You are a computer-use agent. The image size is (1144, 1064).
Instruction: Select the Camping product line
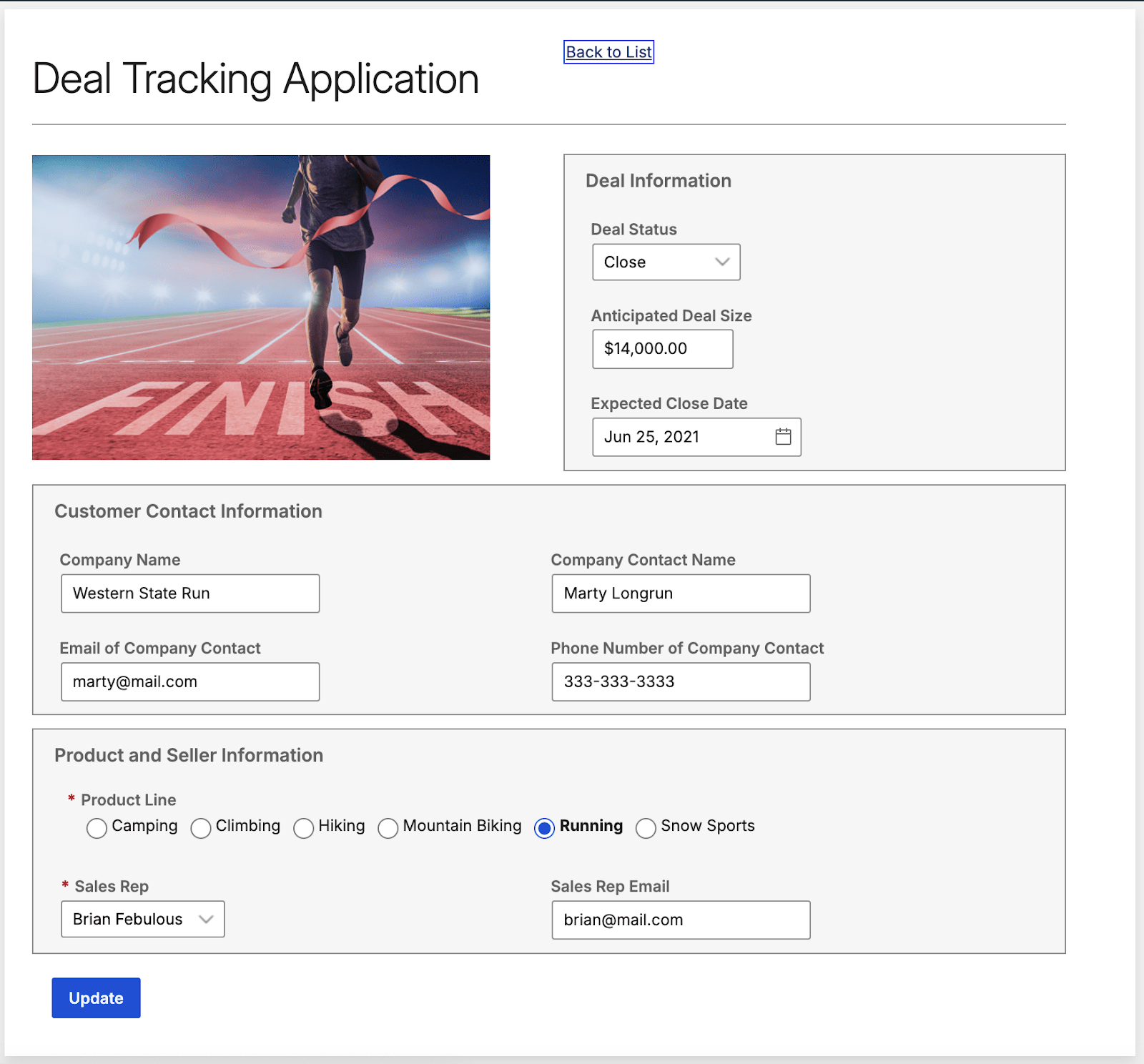coord(97,828)
